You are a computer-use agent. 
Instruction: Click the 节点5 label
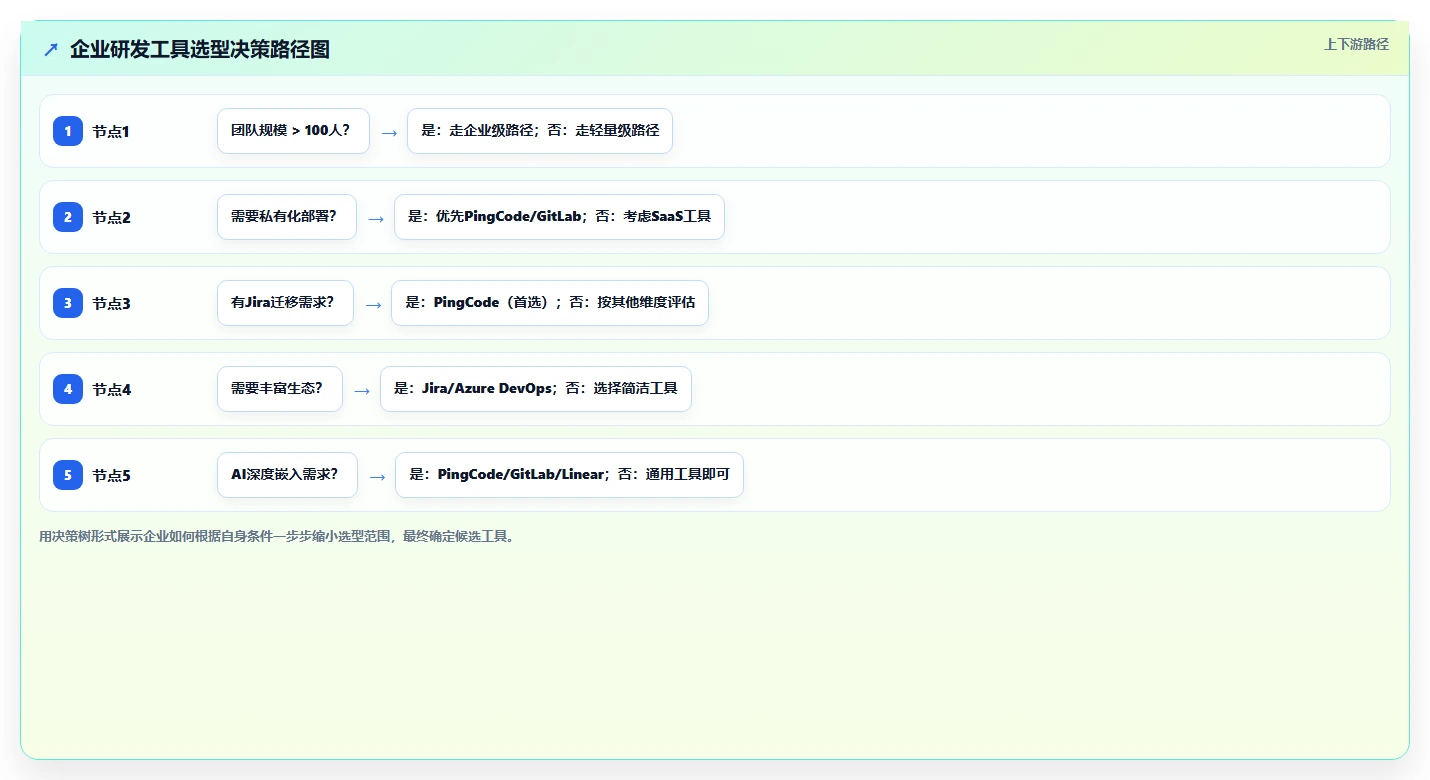tap(112, 476)
